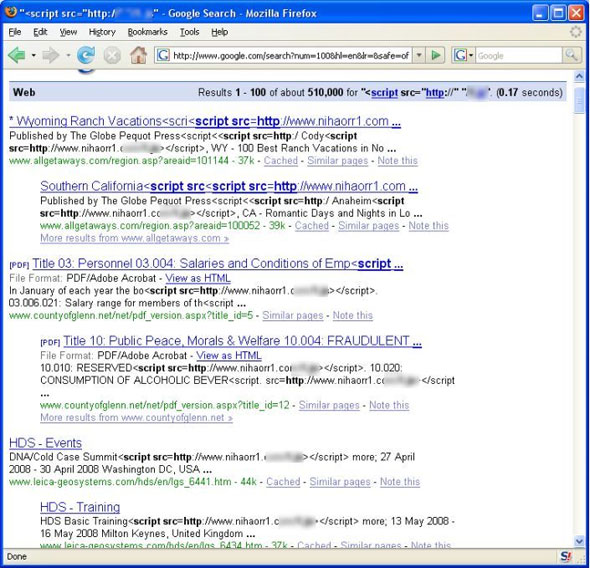Open More results from www.countyofglenn.net
Viewport: 590px width, 568px height.
click(x=136, y=418)
